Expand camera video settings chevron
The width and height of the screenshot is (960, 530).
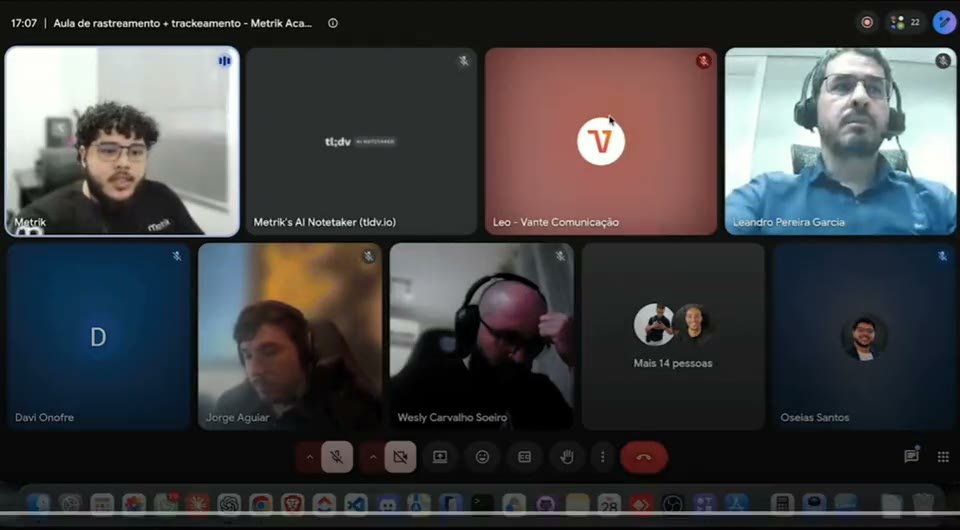[373, 457]
